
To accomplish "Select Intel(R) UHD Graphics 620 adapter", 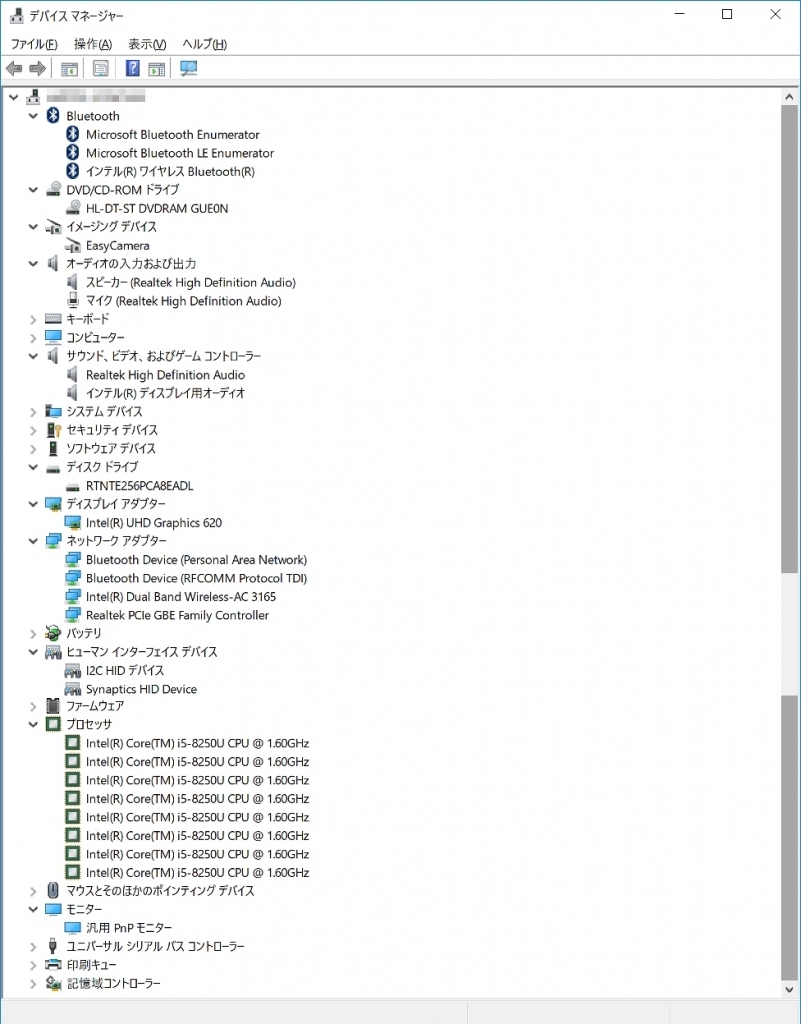I will pos(153,522).
